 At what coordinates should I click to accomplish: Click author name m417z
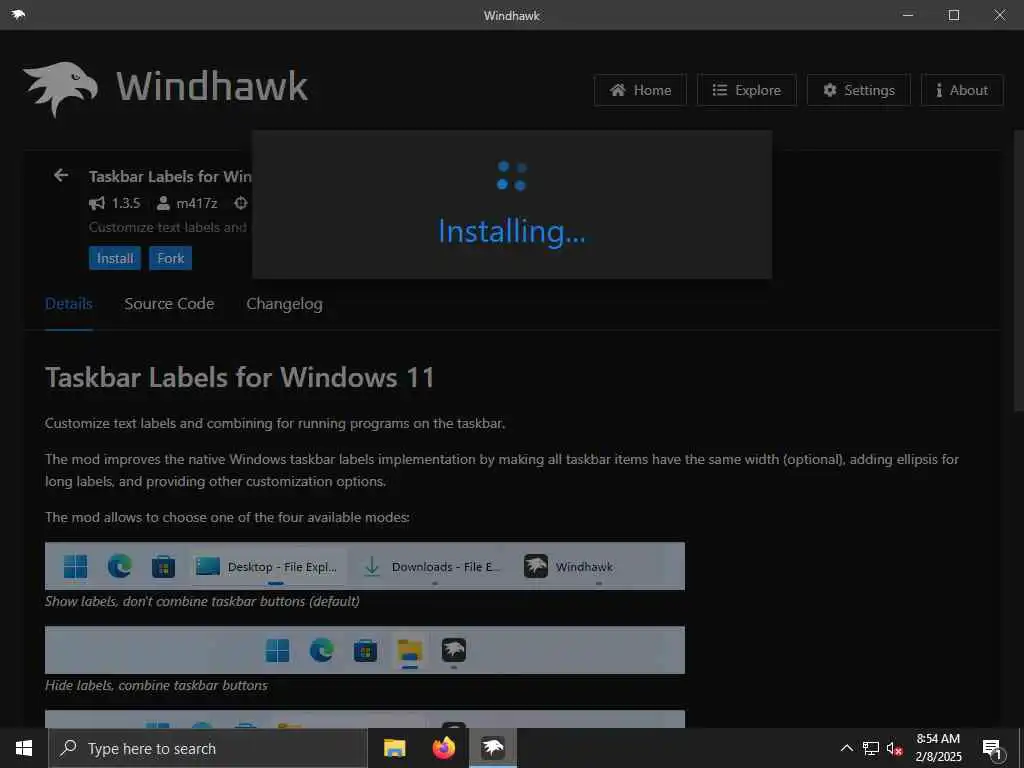[x=197, y=203]
